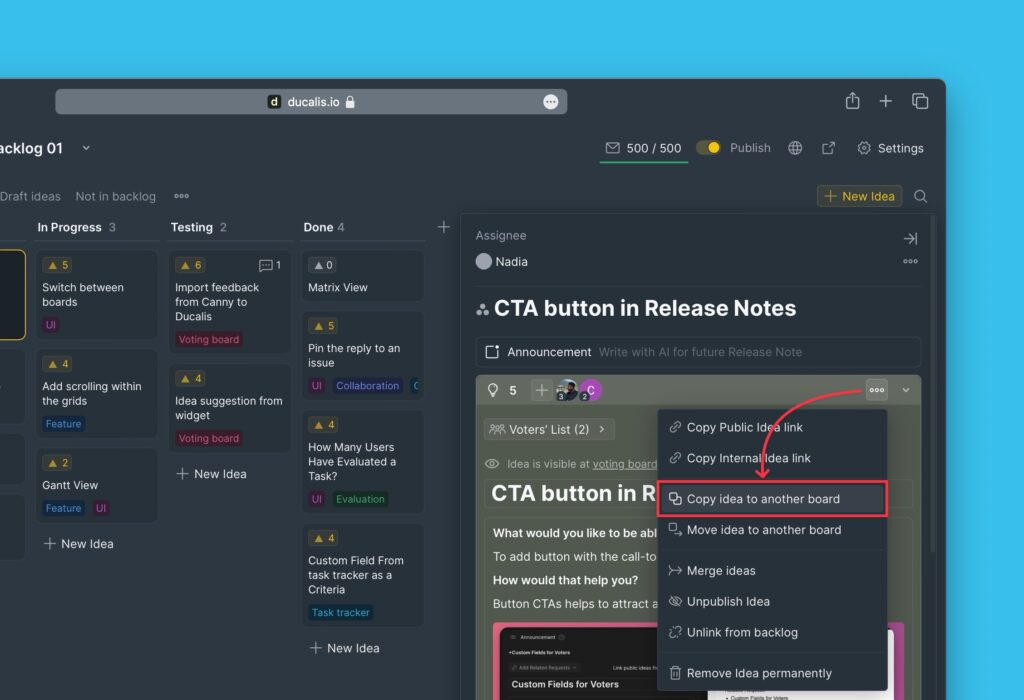Click the three-dots menu on idea card
The height and width of the screenshot is (700, 1024).
coord(876,390)
